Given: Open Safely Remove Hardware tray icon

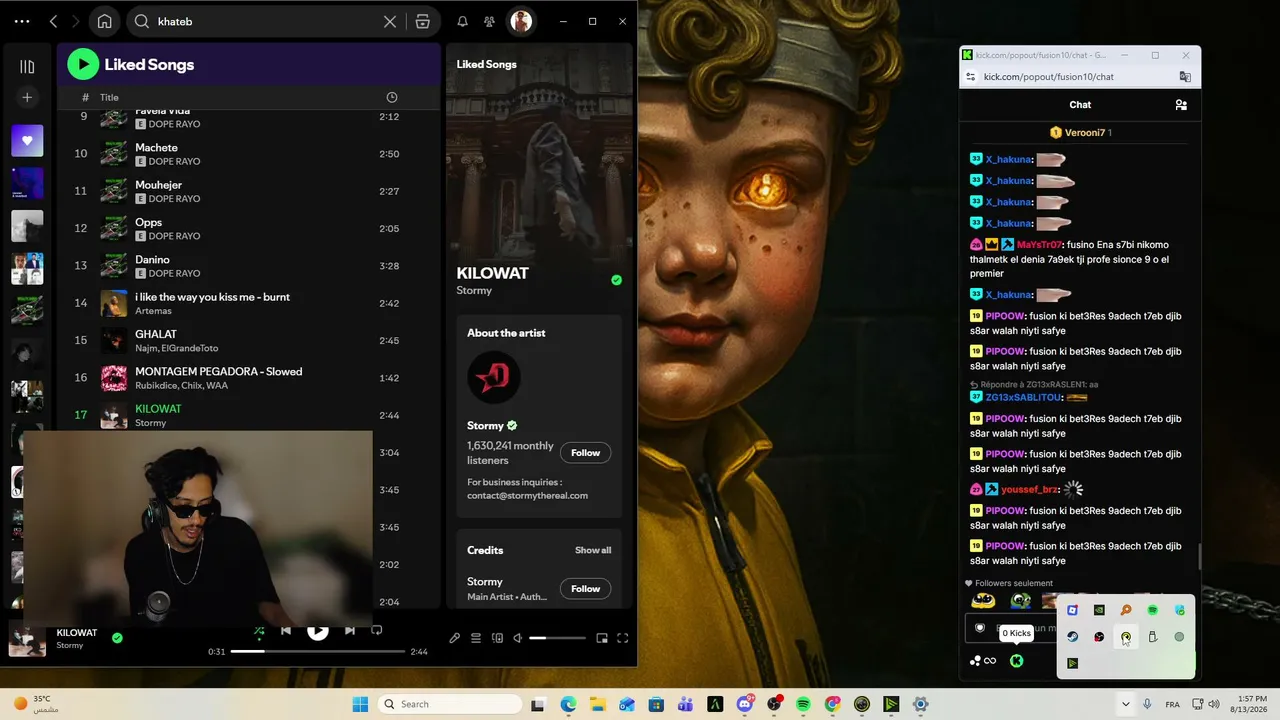Looking at the screenshot, I should 1153,637.
